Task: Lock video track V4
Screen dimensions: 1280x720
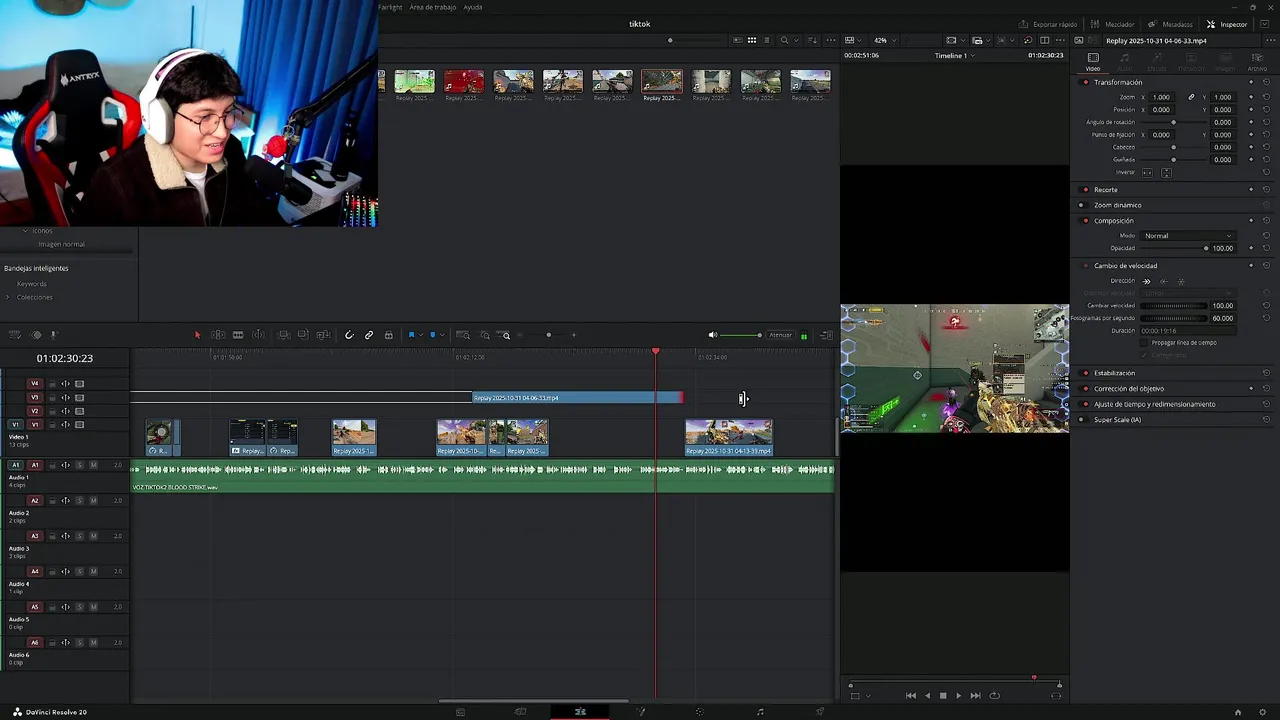Action: (52, 384)
